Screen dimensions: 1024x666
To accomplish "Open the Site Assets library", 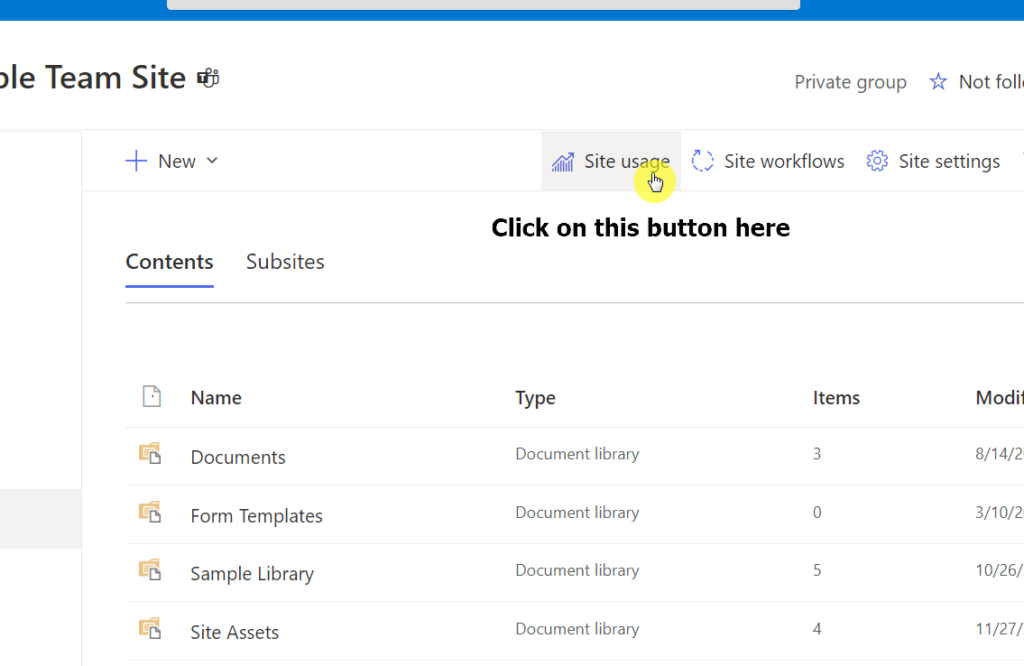I will pyautogui.click(x=234, y=632).
